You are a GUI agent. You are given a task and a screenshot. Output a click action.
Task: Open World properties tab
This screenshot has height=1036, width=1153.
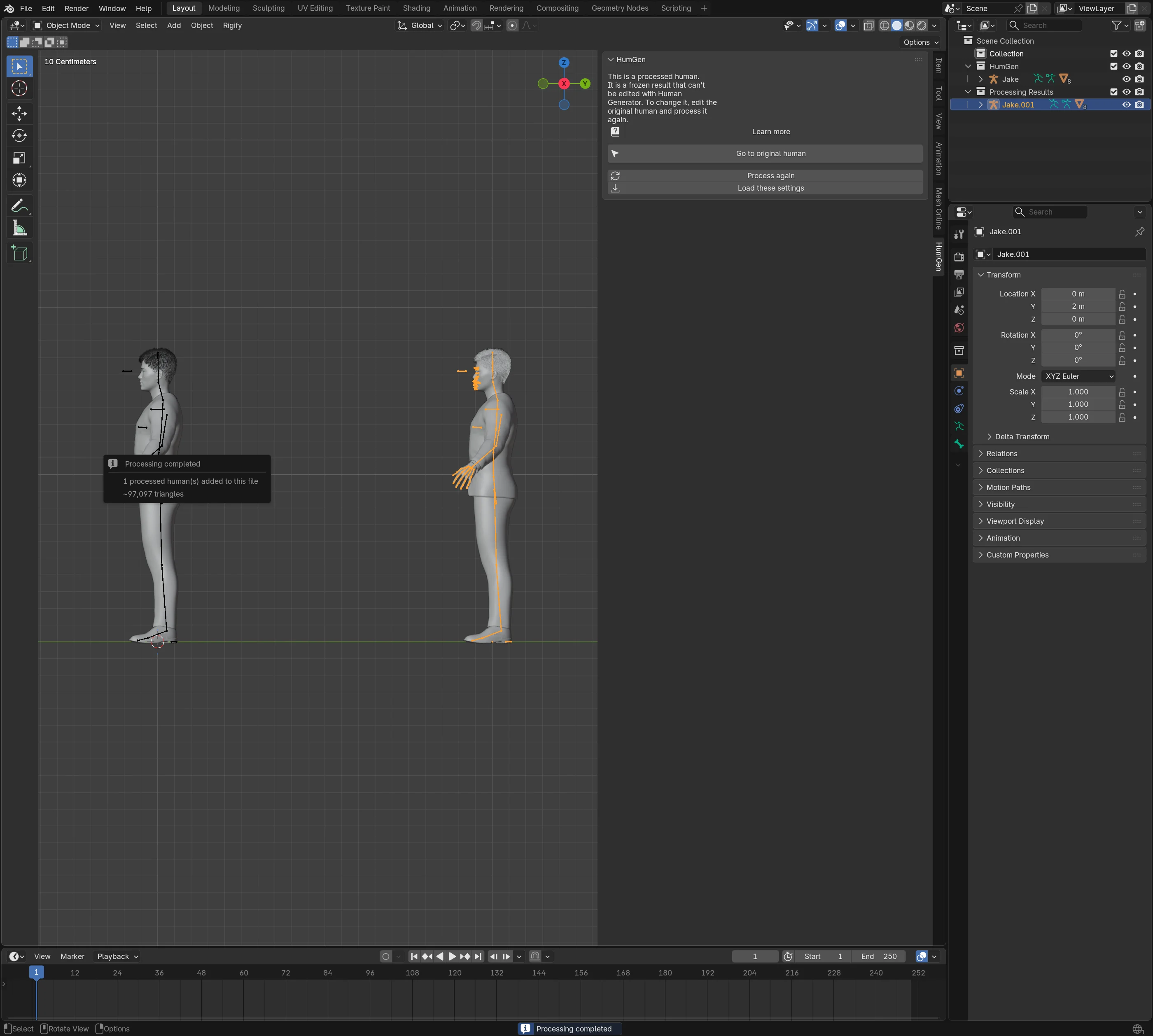point(959,328)
